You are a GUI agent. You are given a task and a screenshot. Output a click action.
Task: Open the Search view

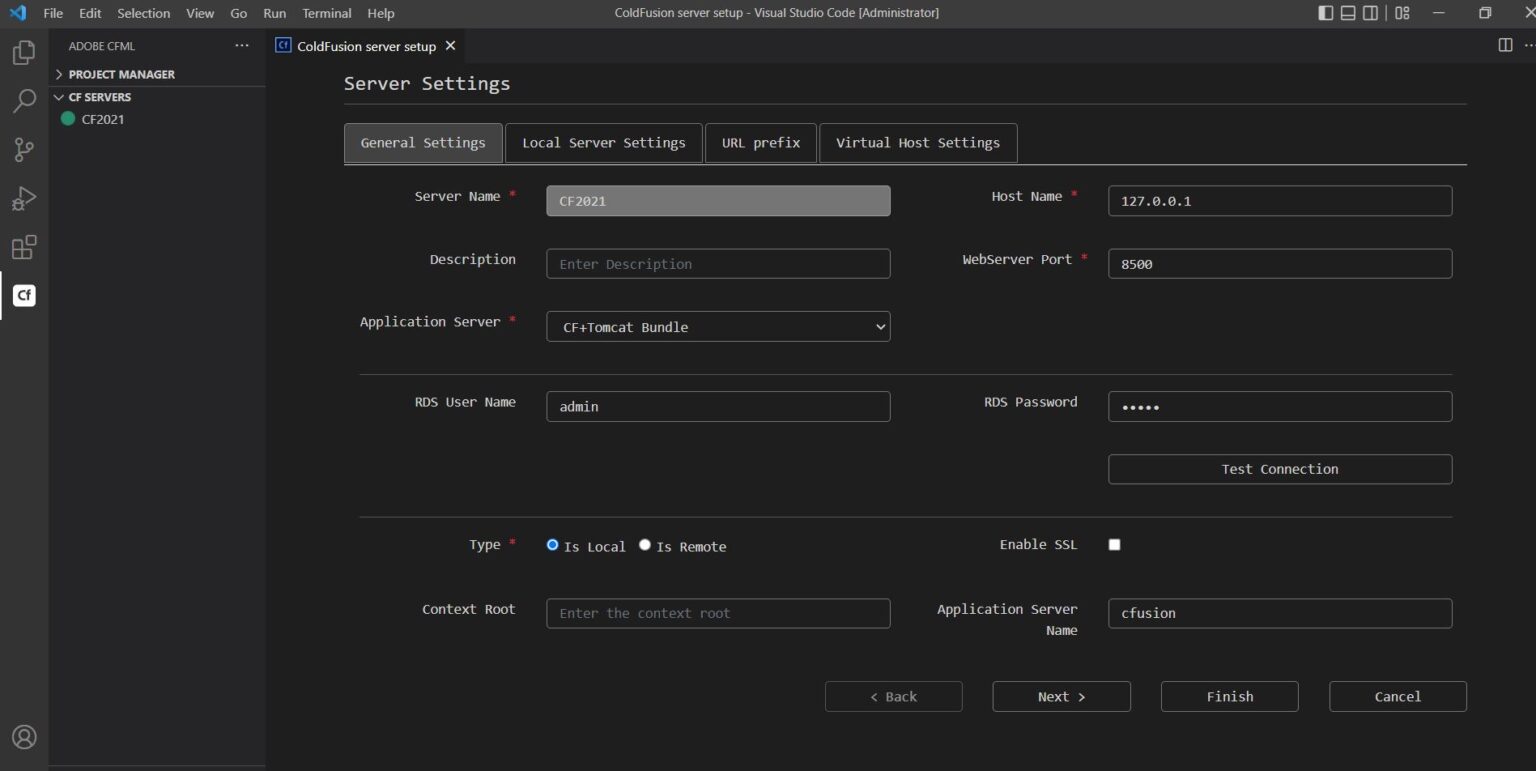23,101
